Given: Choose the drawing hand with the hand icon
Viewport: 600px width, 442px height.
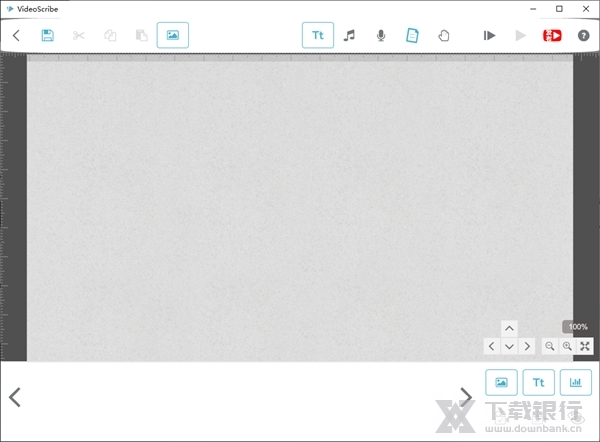Looking at the screenshot, I should click(x=443, y=36).
